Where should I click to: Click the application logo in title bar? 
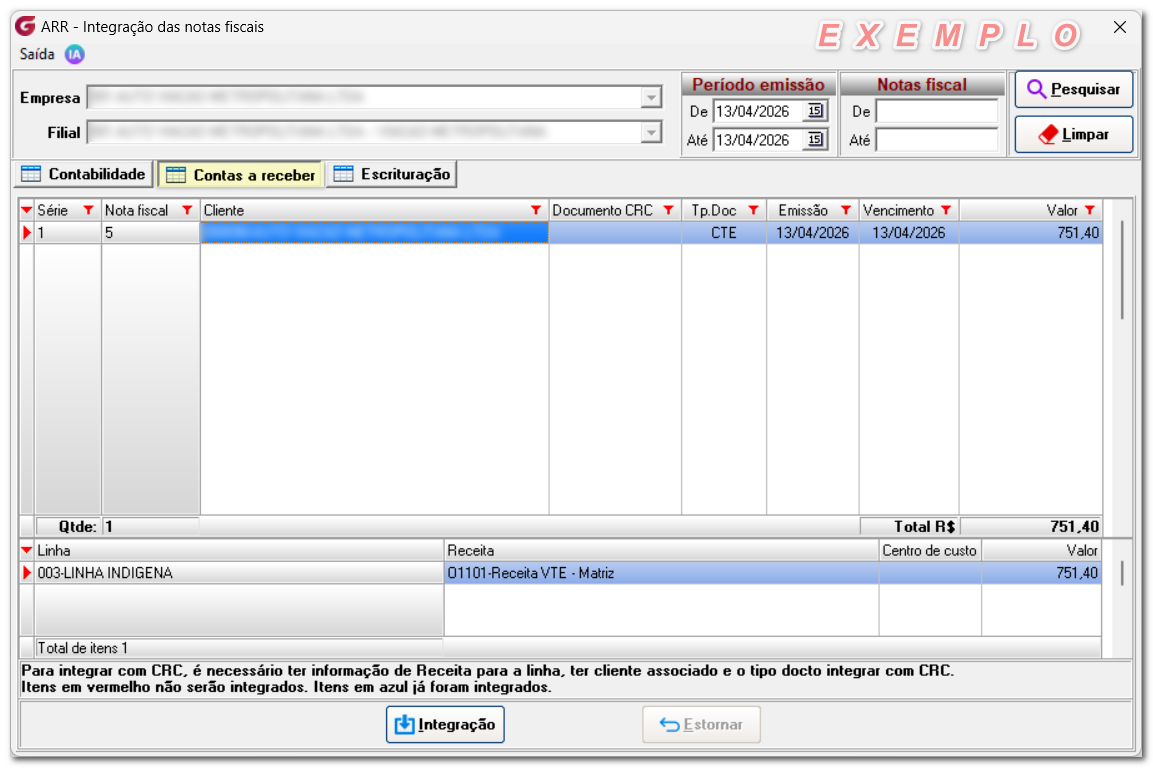point(25,26)
